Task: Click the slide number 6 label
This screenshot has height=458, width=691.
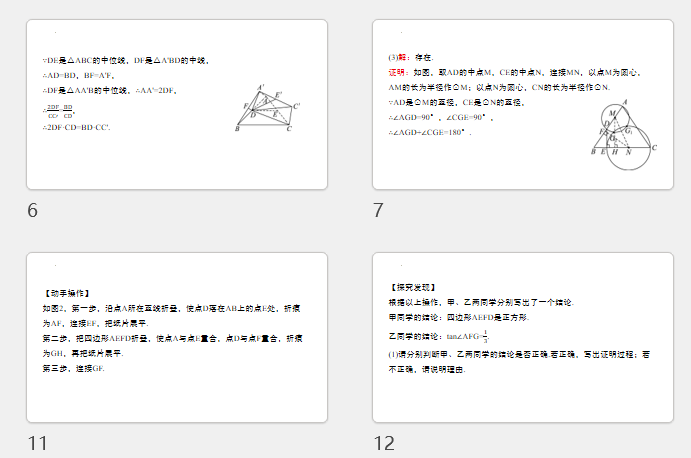Action: [33, 211]
